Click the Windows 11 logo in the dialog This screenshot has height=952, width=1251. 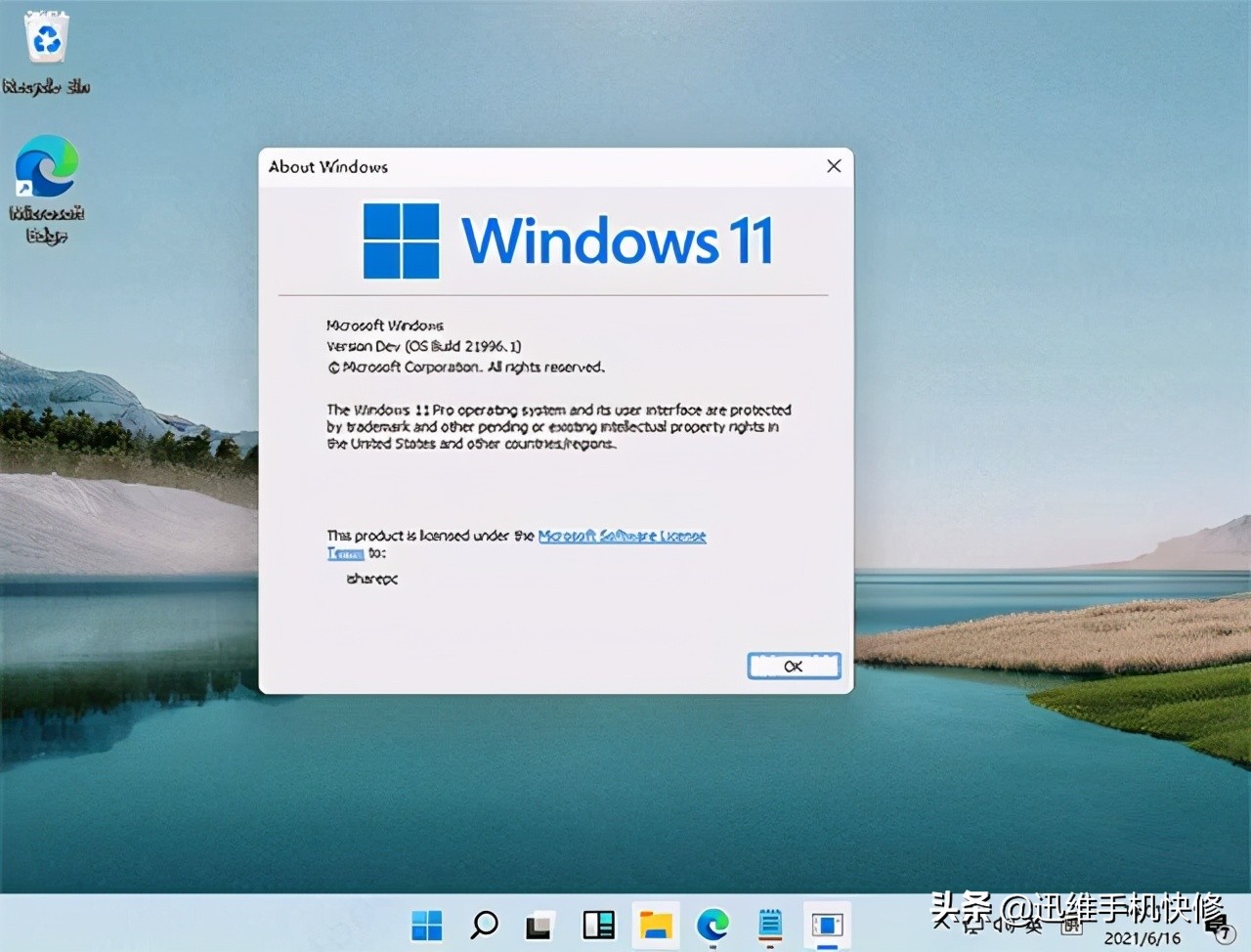[403, 238]
